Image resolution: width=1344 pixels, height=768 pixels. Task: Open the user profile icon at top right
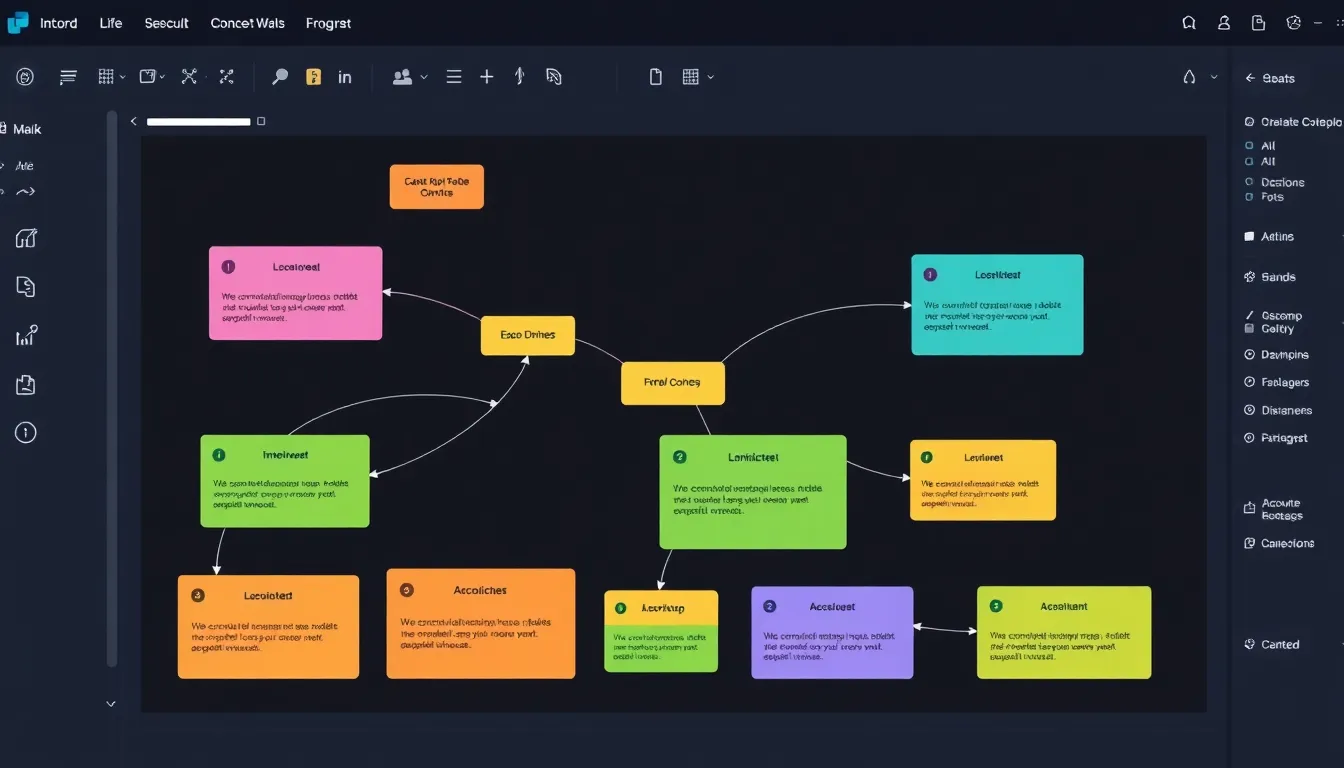[1223, 23]
